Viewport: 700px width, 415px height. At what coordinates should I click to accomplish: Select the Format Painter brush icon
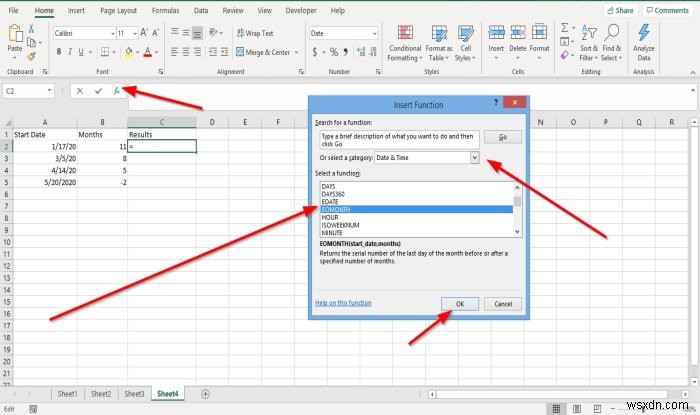coord(31,56)
